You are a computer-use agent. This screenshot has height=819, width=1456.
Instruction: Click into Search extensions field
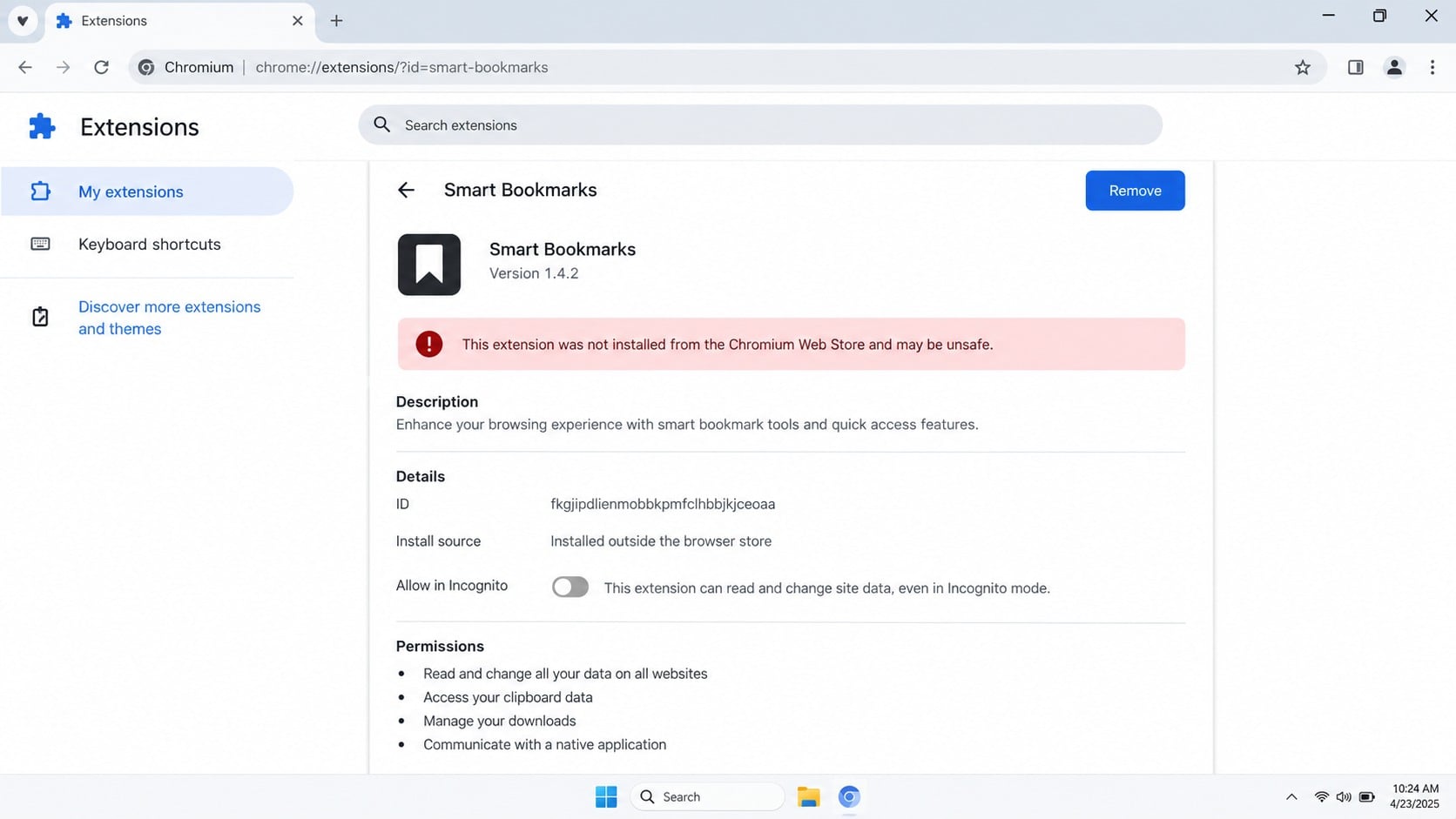point(759,125)
